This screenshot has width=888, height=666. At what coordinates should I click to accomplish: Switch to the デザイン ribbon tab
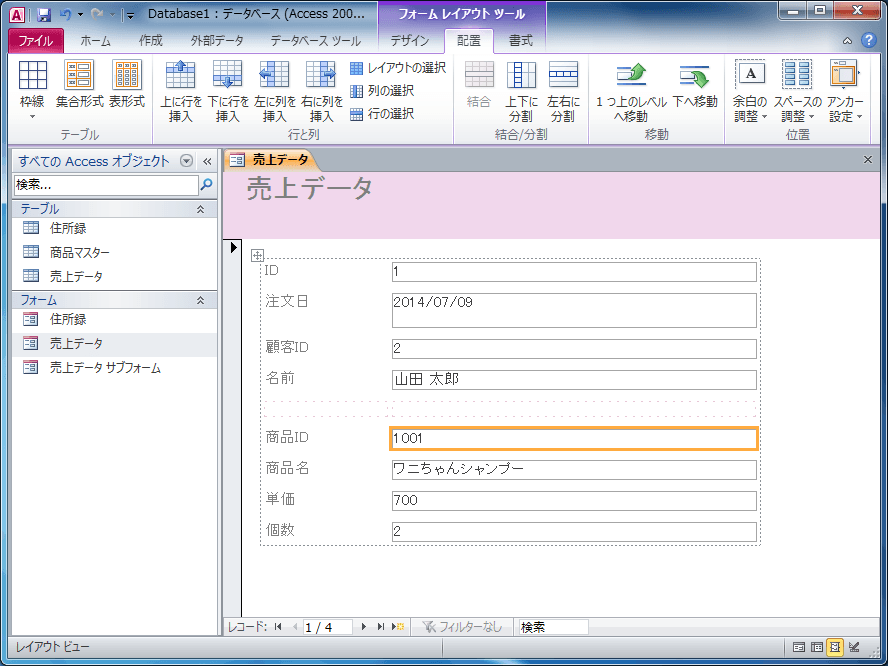coord(410,41)
